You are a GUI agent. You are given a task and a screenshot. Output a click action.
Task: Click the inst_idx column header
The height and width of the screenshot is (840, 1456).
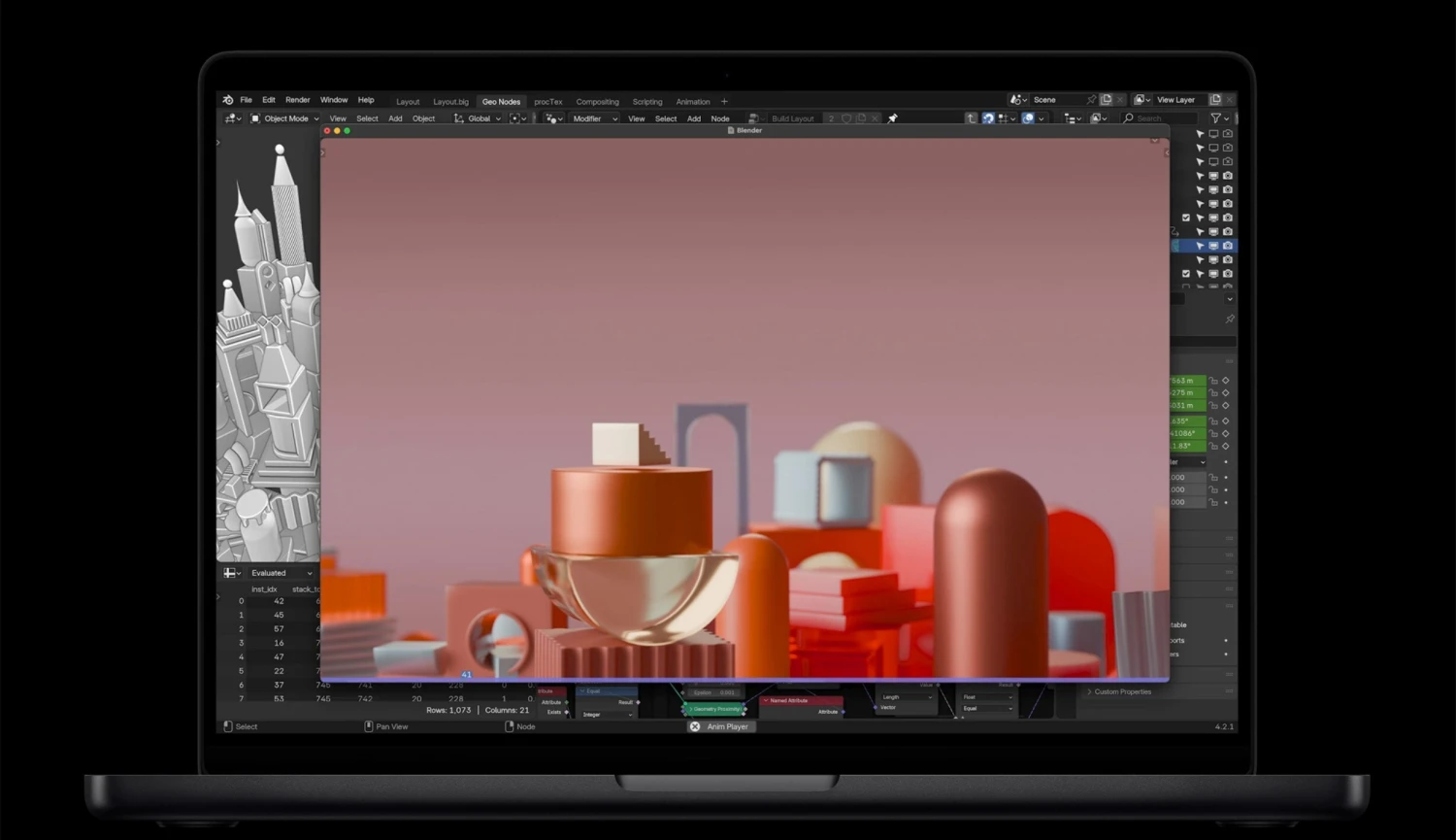(x=264, y=589)
